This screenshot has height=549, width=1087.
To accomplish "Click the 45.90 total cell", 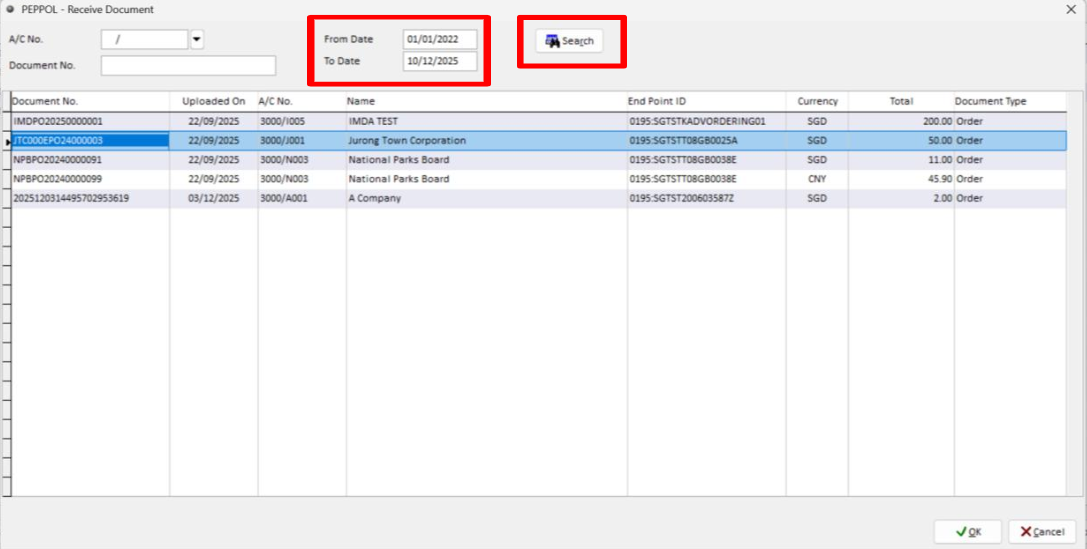I will pyautogui.click(x=901, y=179).
